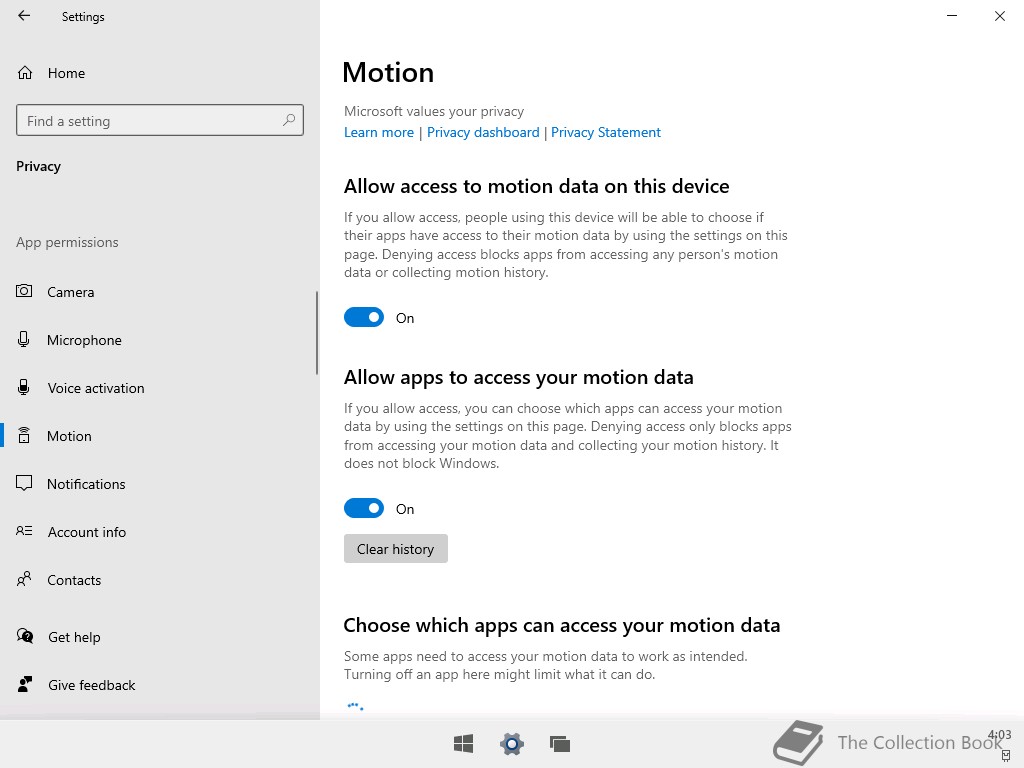
Task: Open the Privacy dashboard link
Action: [x=483, y=133]
